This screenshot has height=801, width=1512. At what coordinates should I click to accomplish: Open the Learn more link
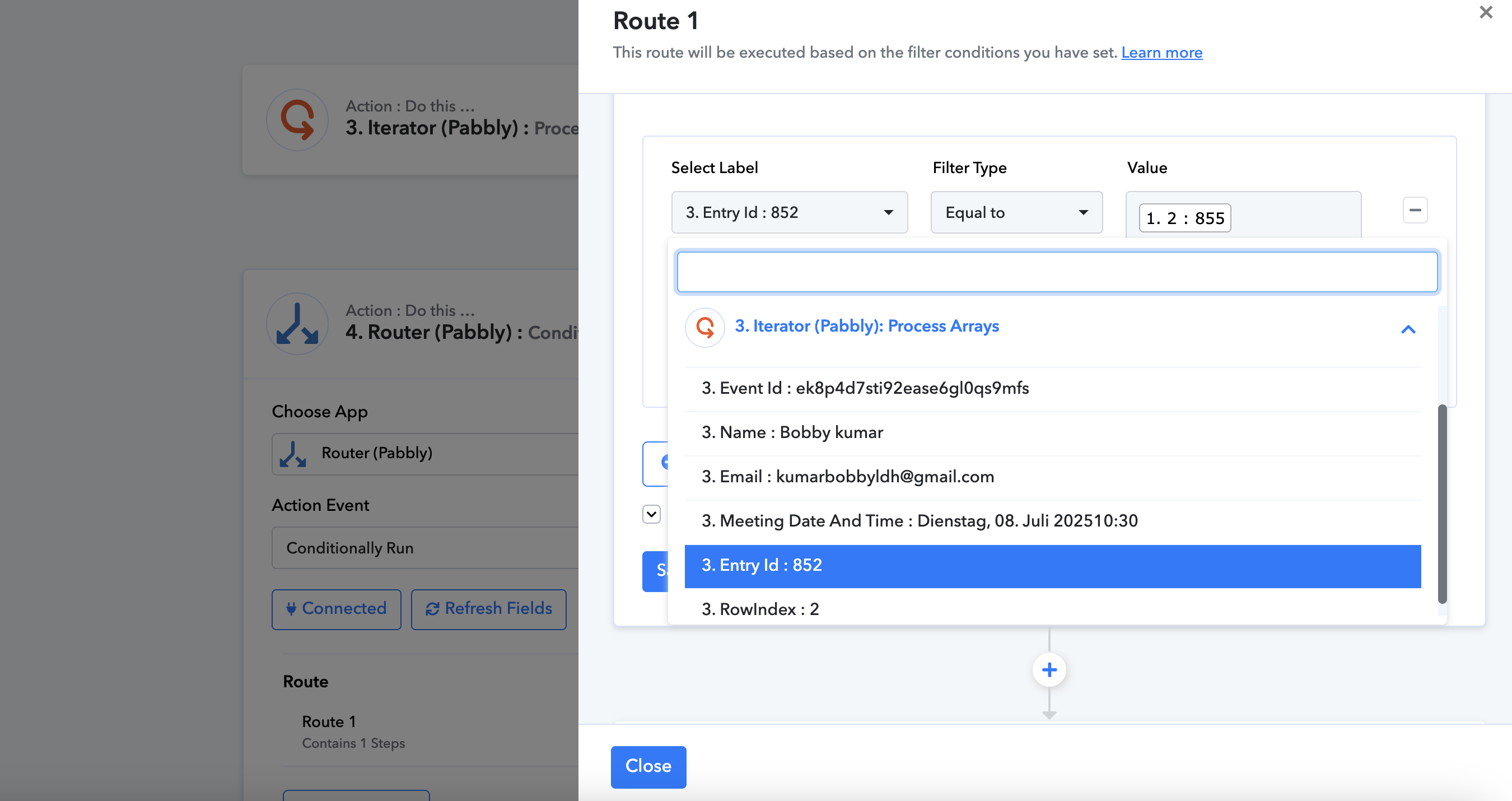[x=1161, y=52]
